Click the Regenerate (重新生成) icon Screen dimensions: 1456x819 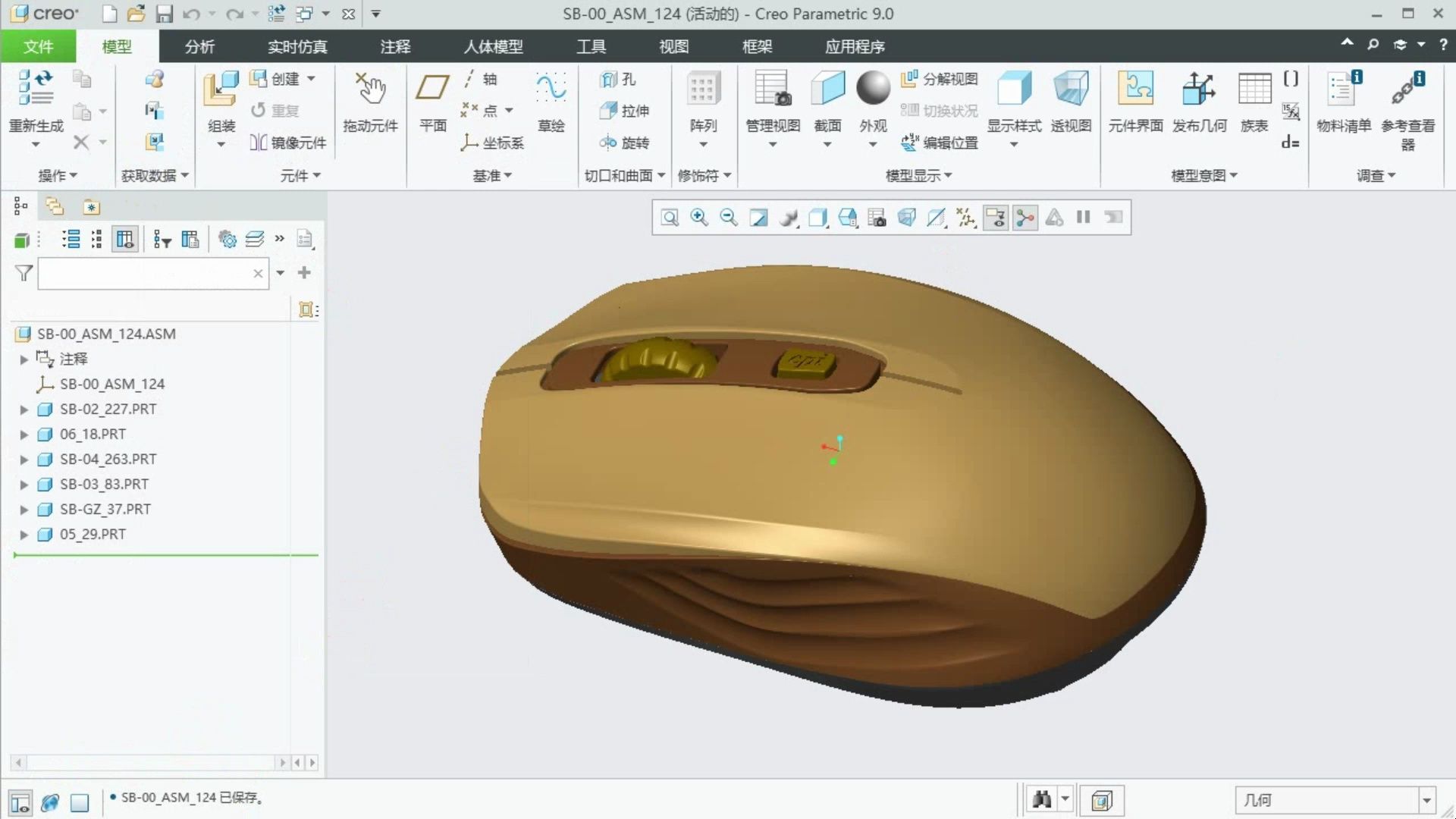pos(36,89)
